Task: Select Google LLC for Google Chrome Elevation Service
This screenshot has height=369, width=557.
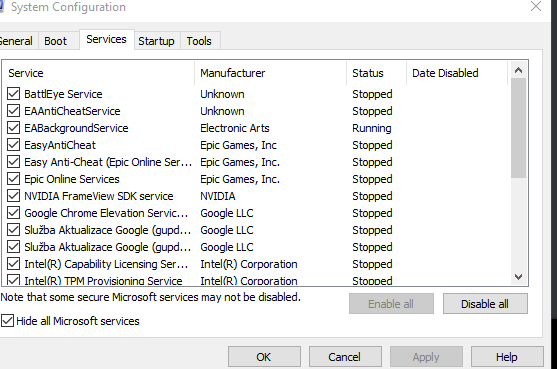Action: click(x=227, y=213)
